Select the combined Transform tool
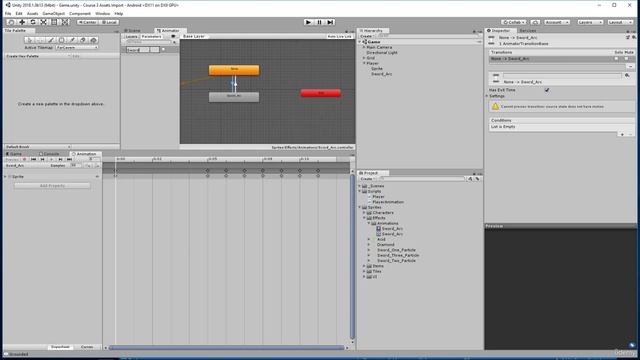640x360 pixels. coord(65,22)
